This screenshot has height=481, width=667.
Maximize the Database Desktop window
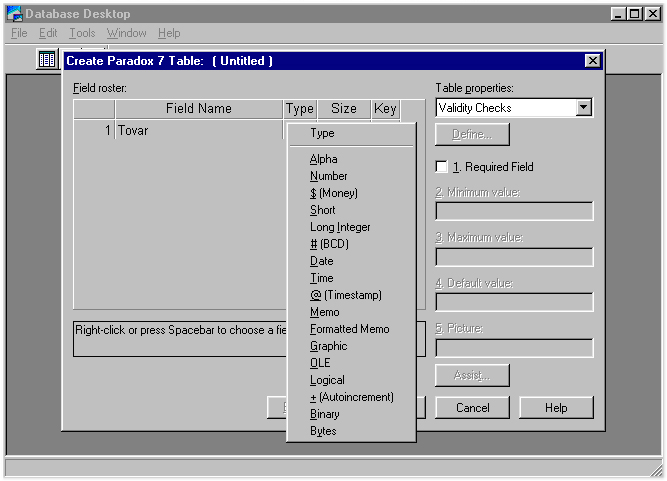[635, 14]
